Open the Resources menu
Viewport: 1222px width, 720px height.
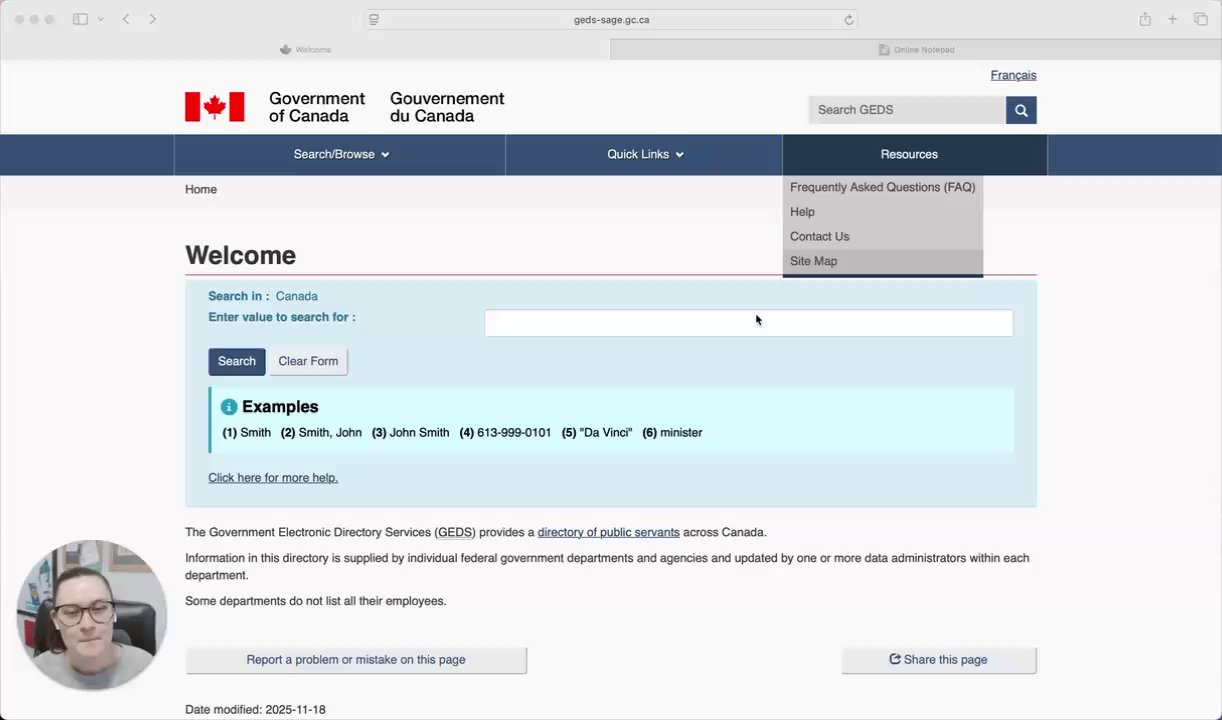(909, 154)
